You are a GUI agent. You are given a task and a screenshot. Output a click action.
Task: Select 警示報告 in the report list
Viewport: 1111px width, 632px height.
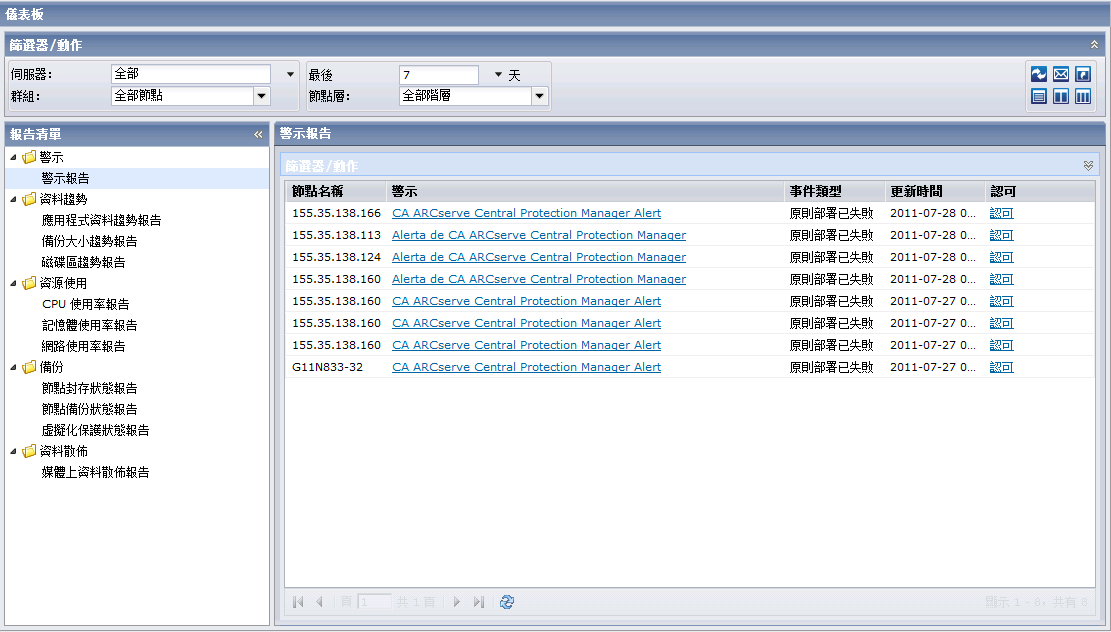click(65, 178)
